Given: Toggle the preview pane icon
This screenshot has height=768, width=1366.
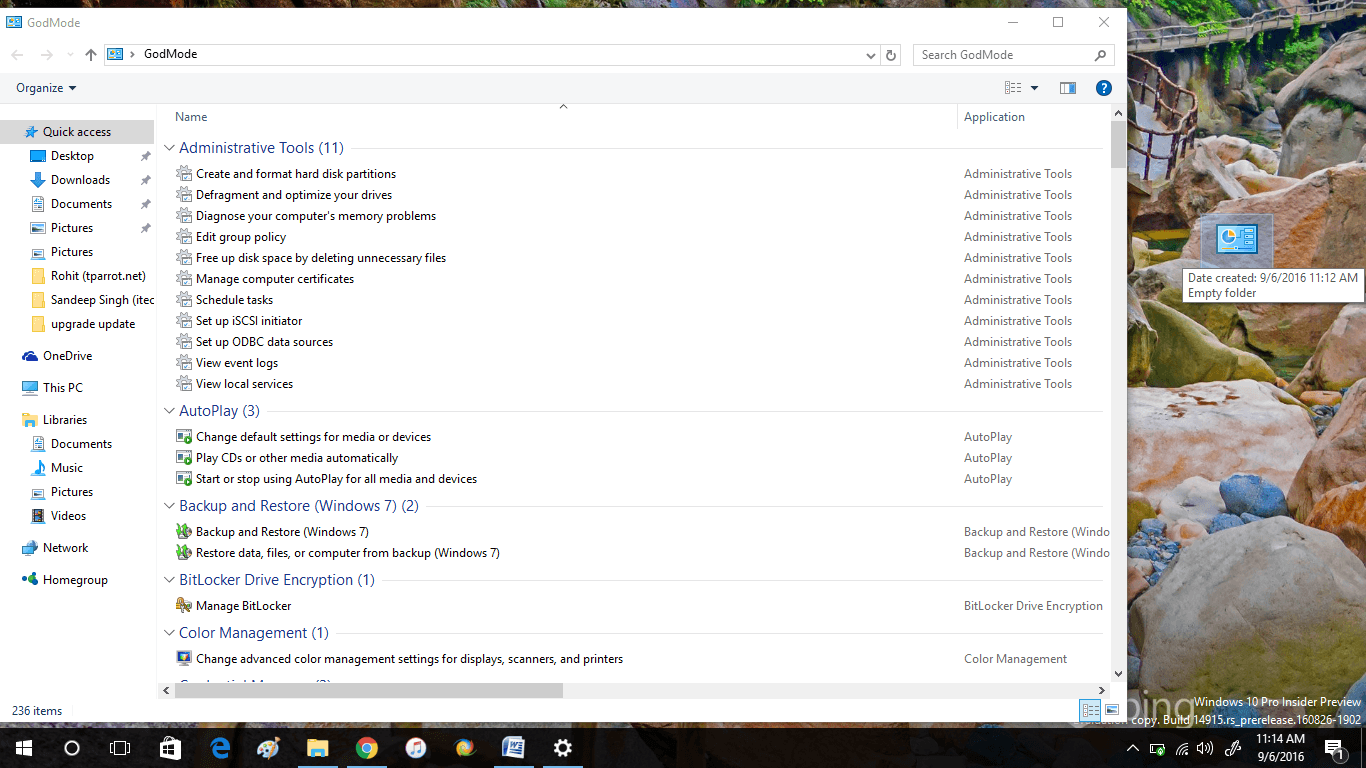Looking at the screenshot, I should click(x=1068, y=88).
